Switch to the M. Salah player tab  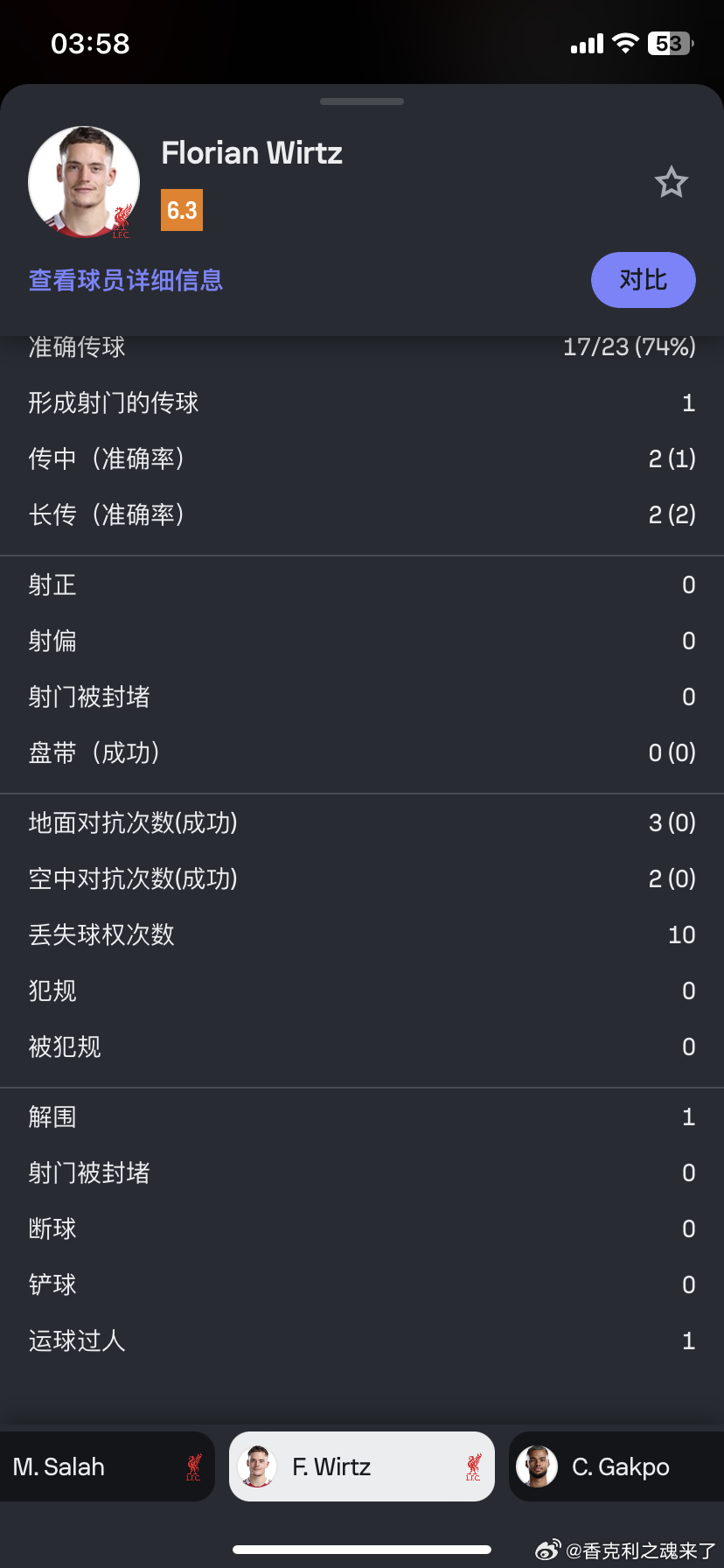click(108, 1466)
